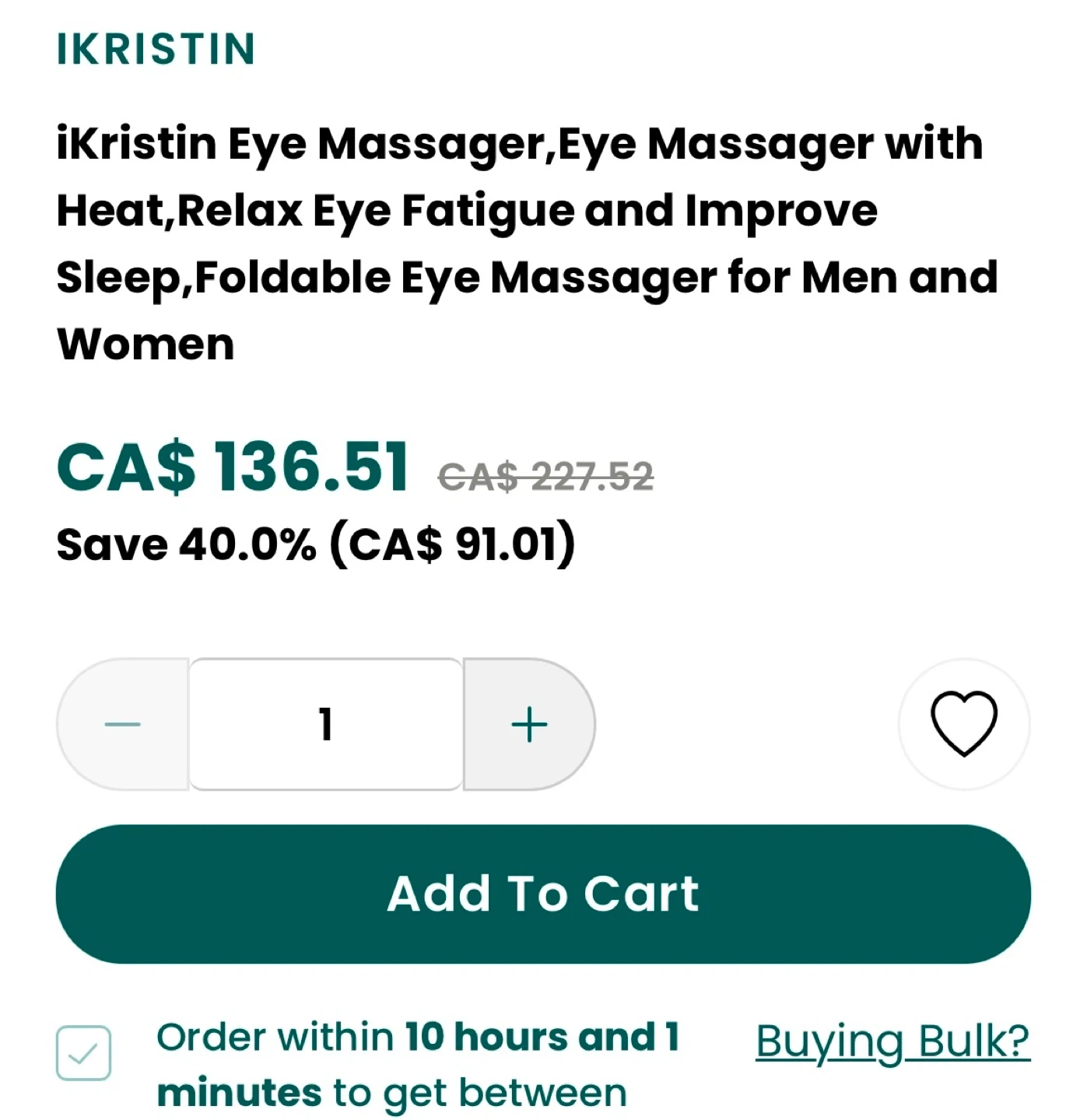1087x1120 pixels.
Task: Click the green checkmark delivery icon
Action: pos(83,1052)
